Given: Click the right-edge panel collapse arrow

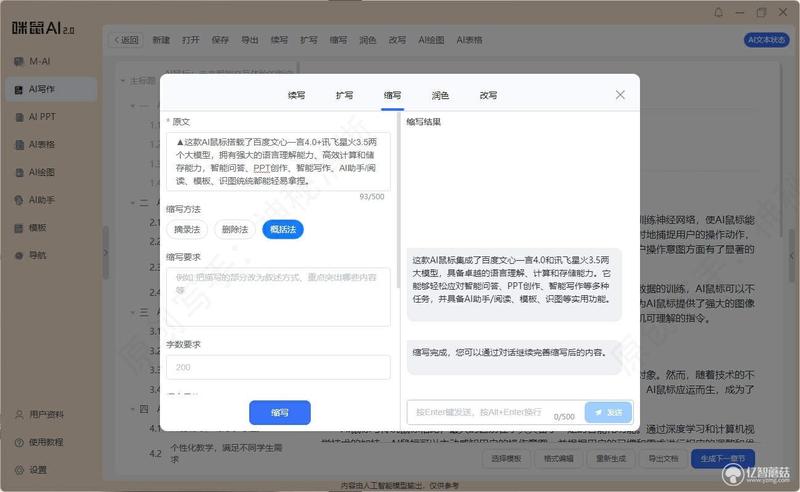Looking at the screenshot, I should (792, 256).
